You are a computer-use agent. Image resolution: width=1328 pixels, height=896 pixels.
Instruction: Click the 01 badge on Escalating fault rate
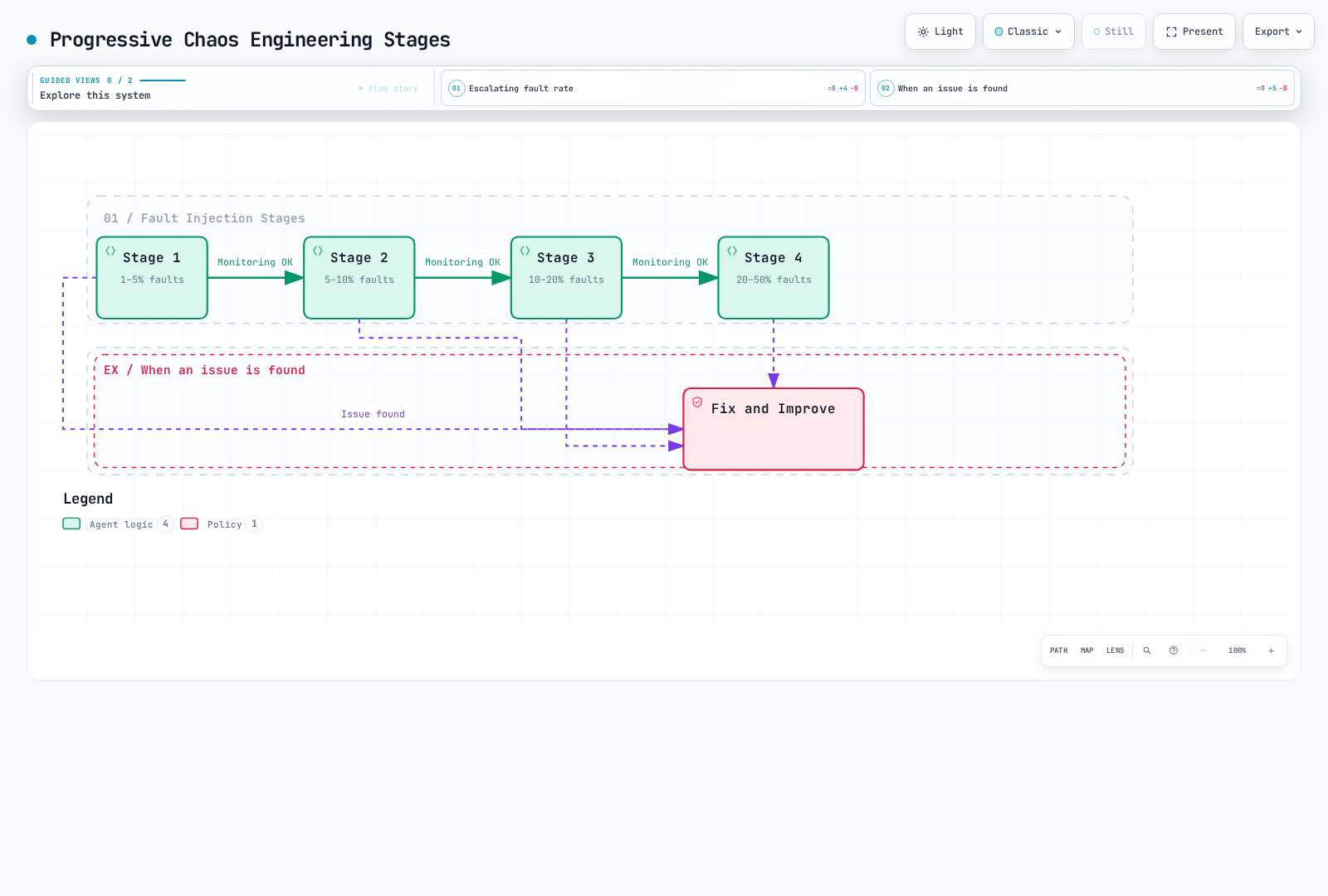(456, 88)
